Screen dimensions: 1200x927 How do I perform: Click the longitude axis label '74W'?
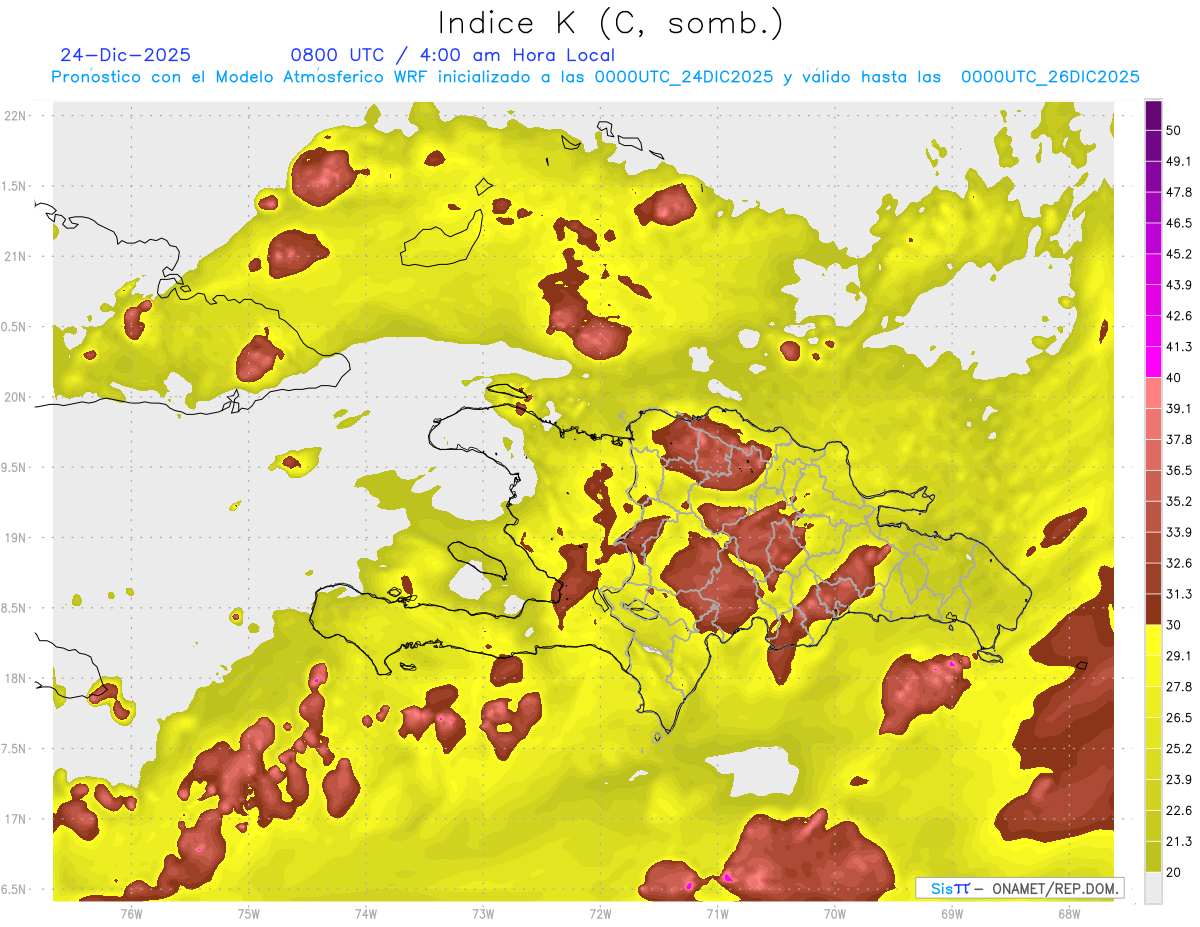(366, 913)
